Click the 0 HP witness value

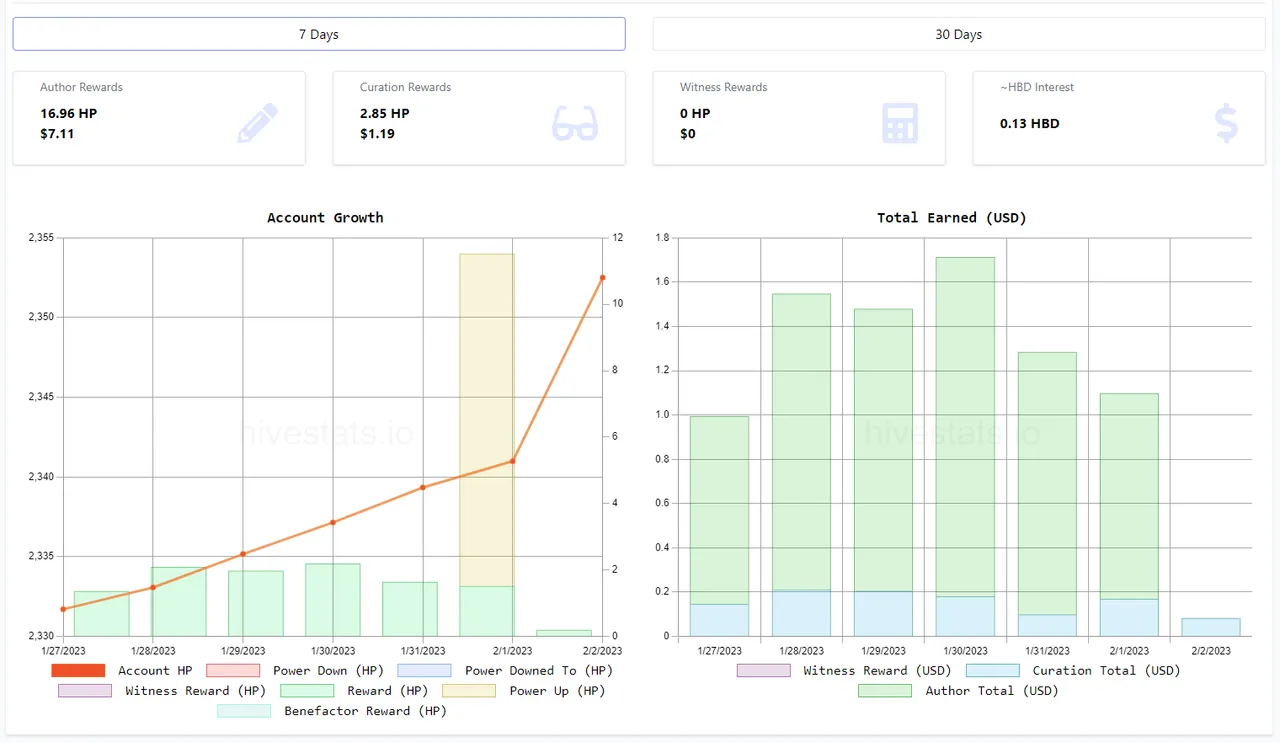click(x=695, y=113)
